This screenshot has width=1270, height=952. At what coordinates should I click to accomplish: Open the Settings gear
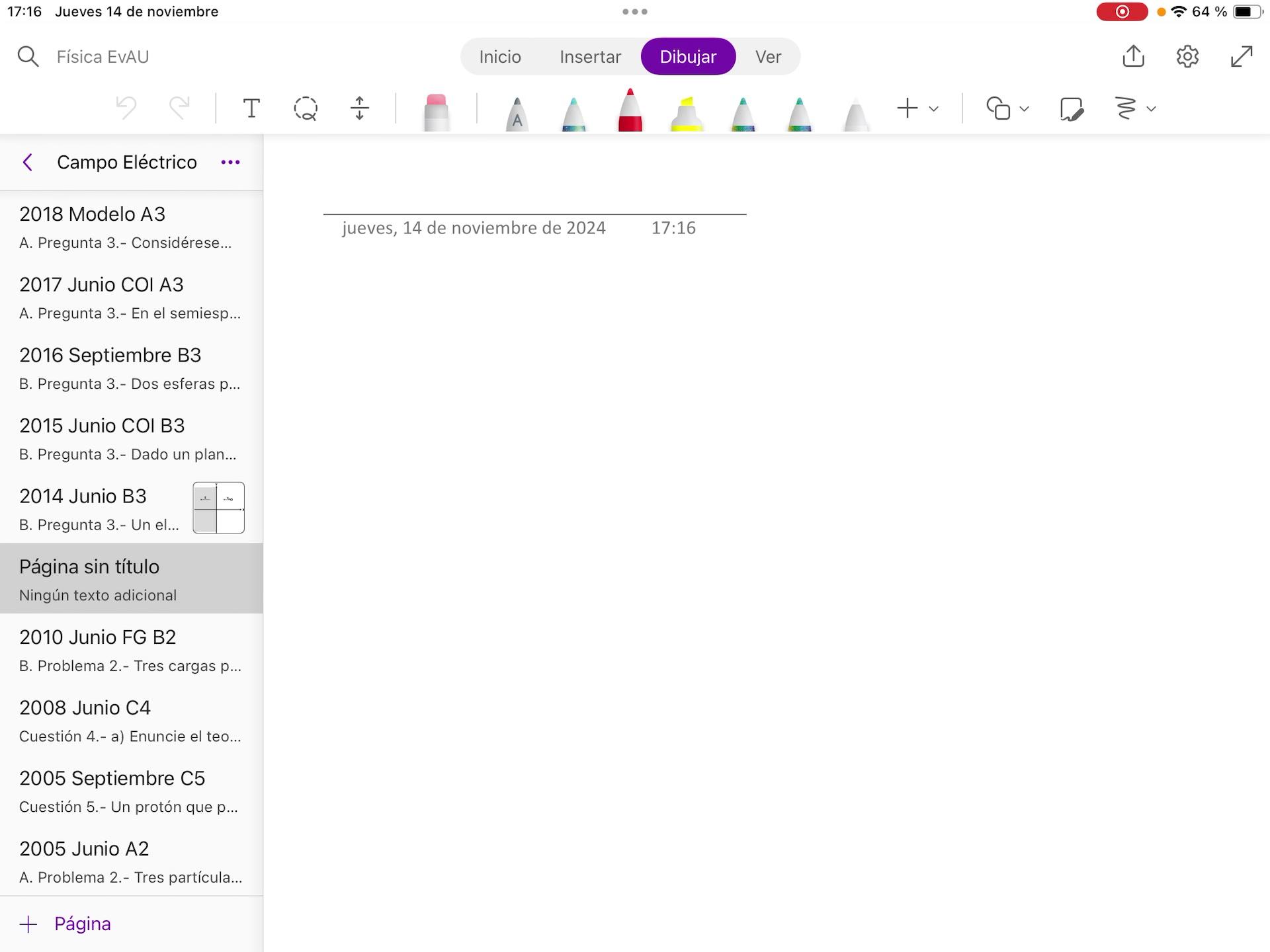(1187, 56)
